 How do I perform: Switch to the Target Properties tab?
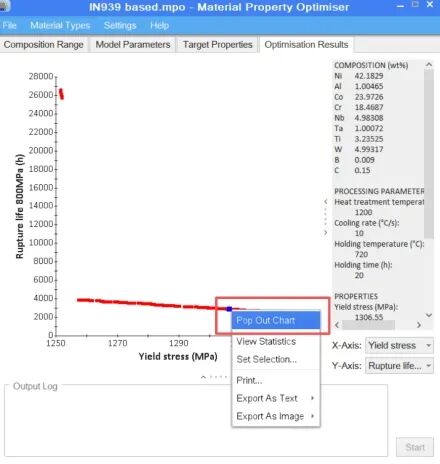(218, 45)
